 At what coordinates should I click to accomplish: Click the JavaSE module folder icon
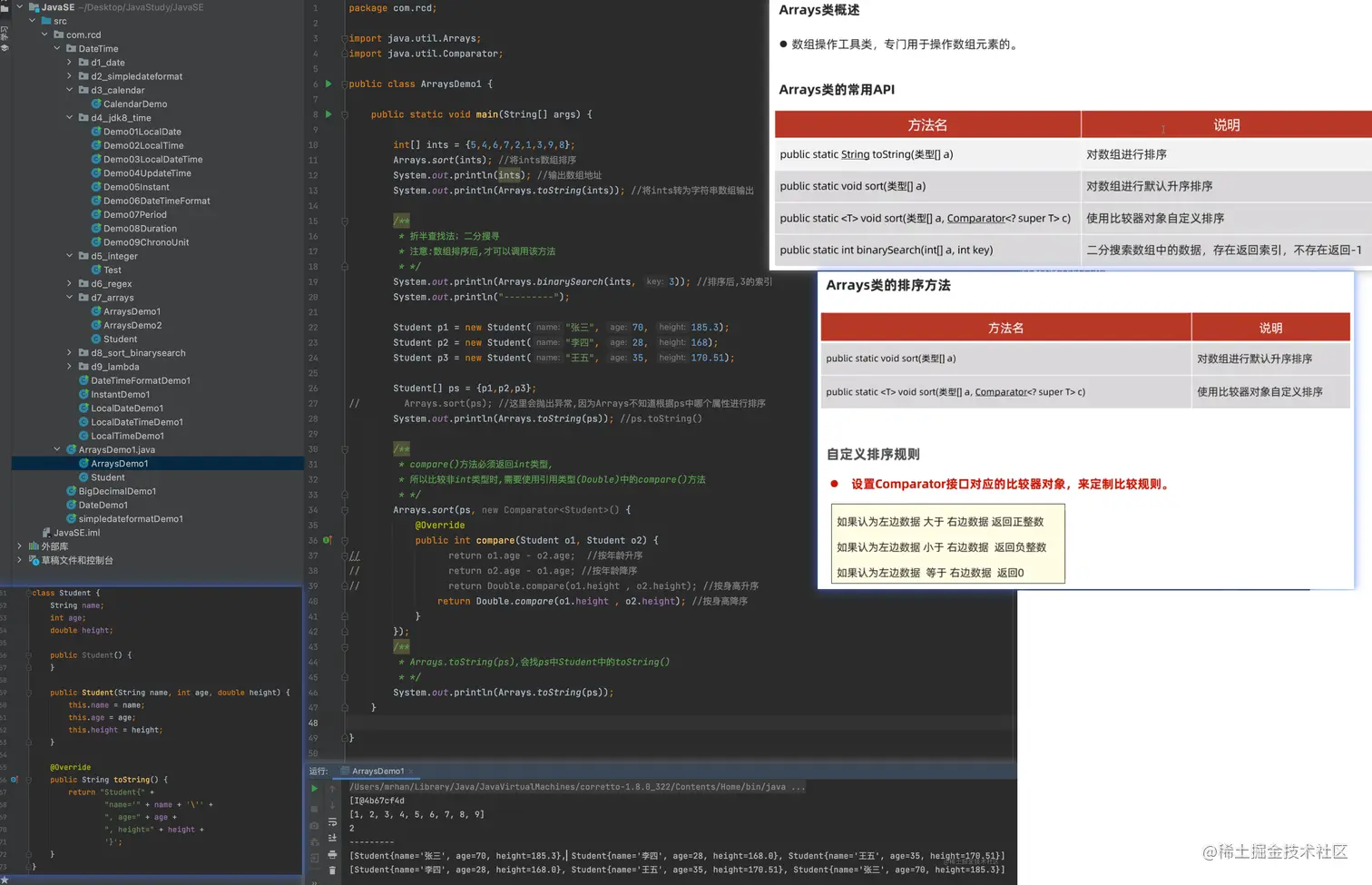[34, 7]
